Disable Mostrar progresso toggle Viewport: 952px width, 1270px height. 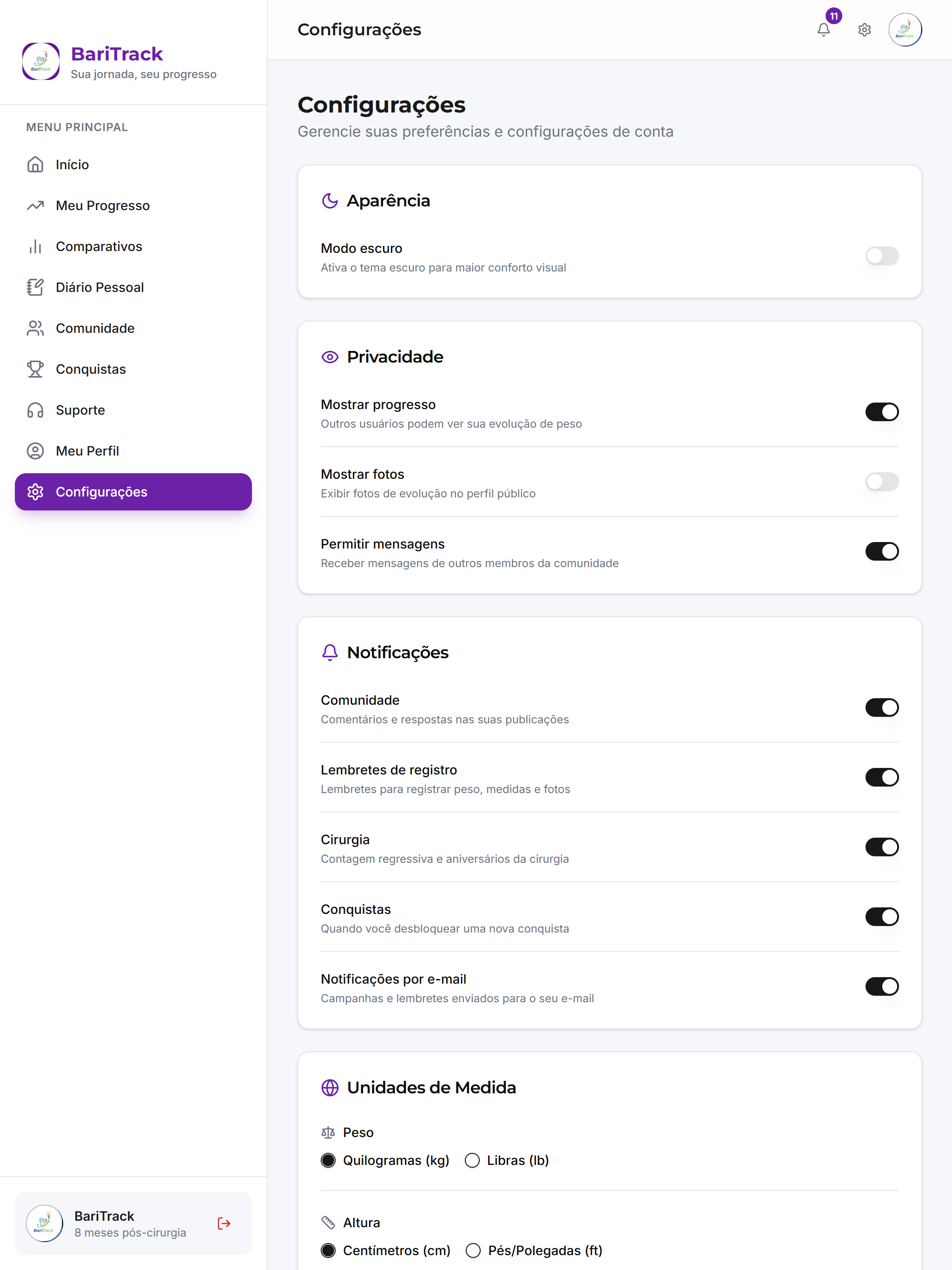coord(882,412)
